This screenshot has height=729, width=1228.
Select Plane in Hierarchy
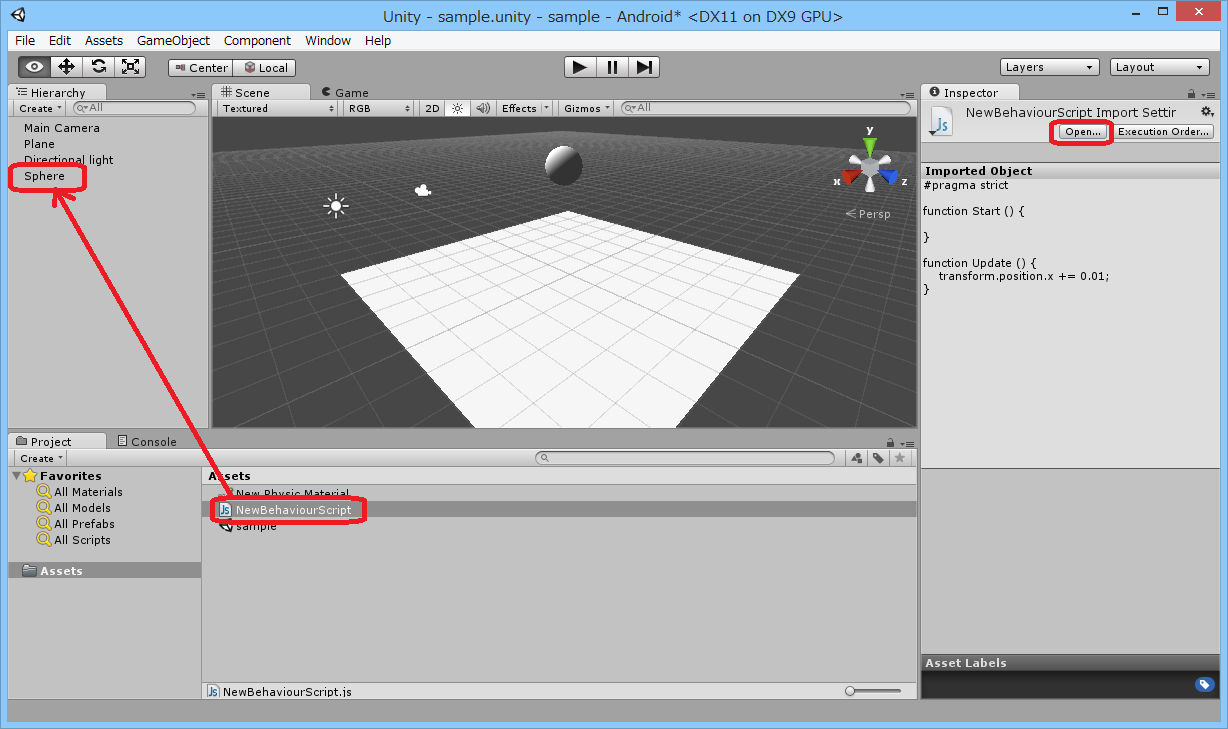39,144
